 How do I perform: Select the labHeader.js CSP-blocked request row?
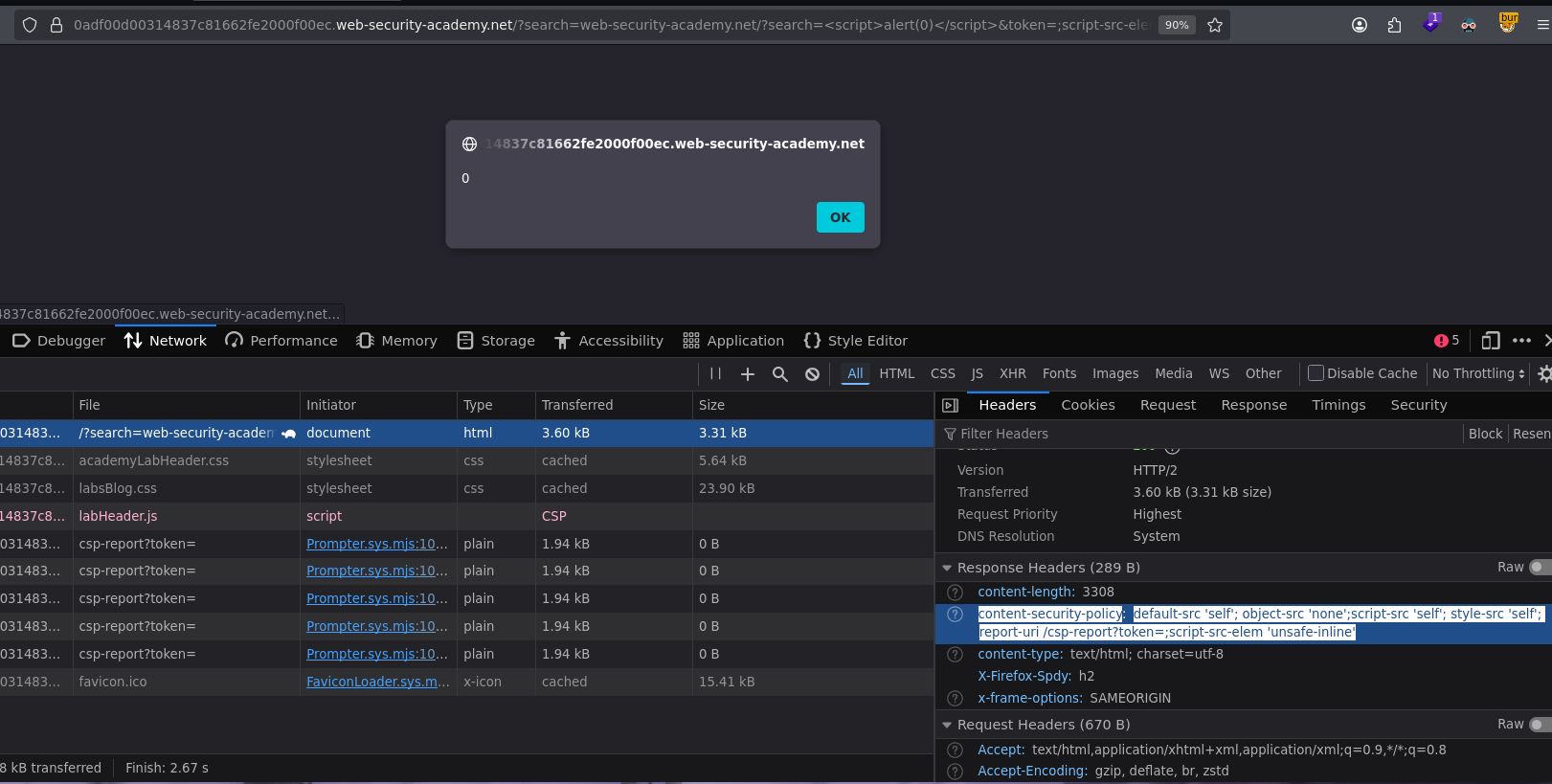pyautogui.click(x=466, y=516)
